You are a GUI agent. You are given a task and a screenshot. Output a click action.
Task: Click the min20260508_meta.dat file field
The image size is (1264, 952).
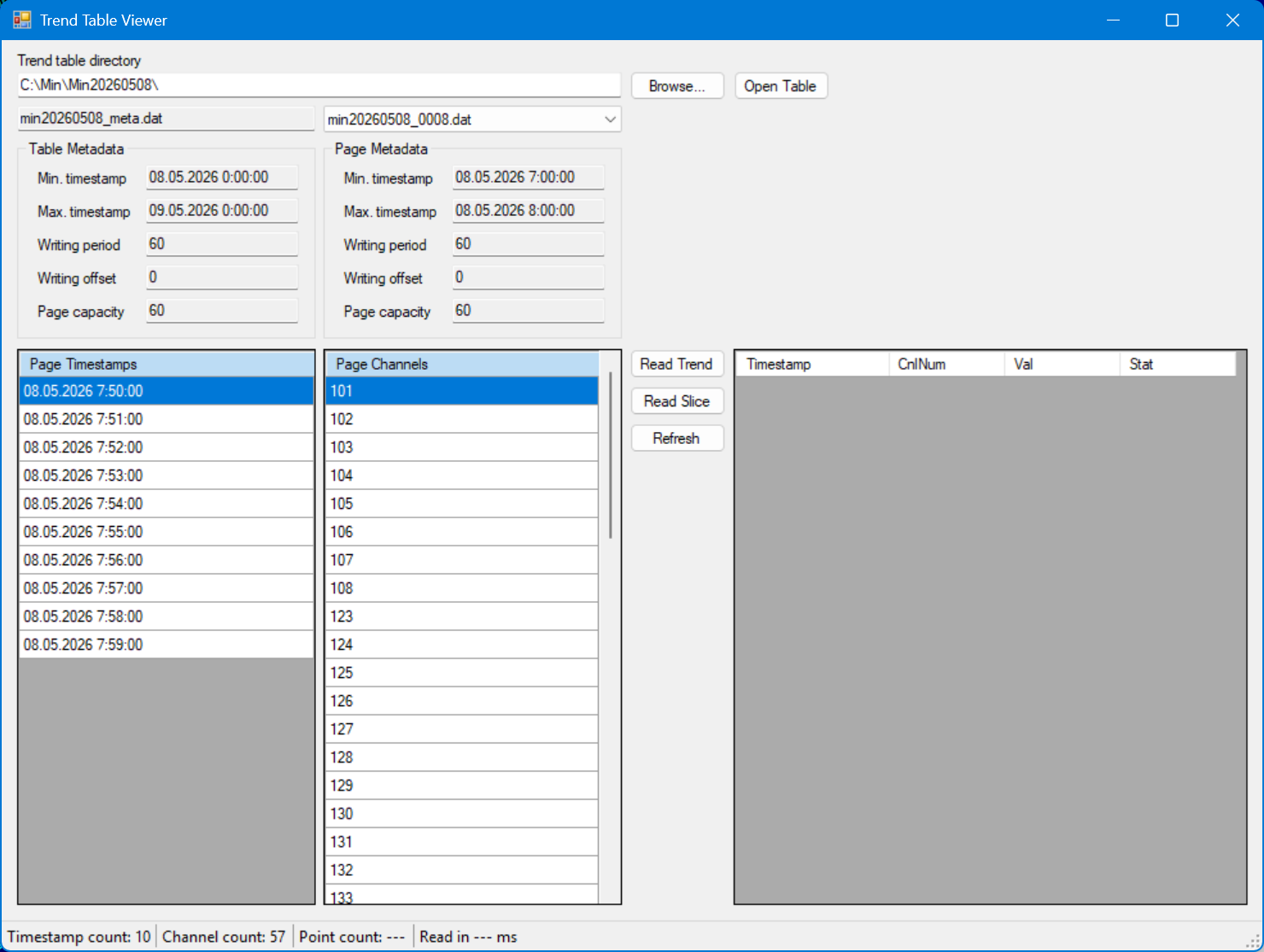166,119
